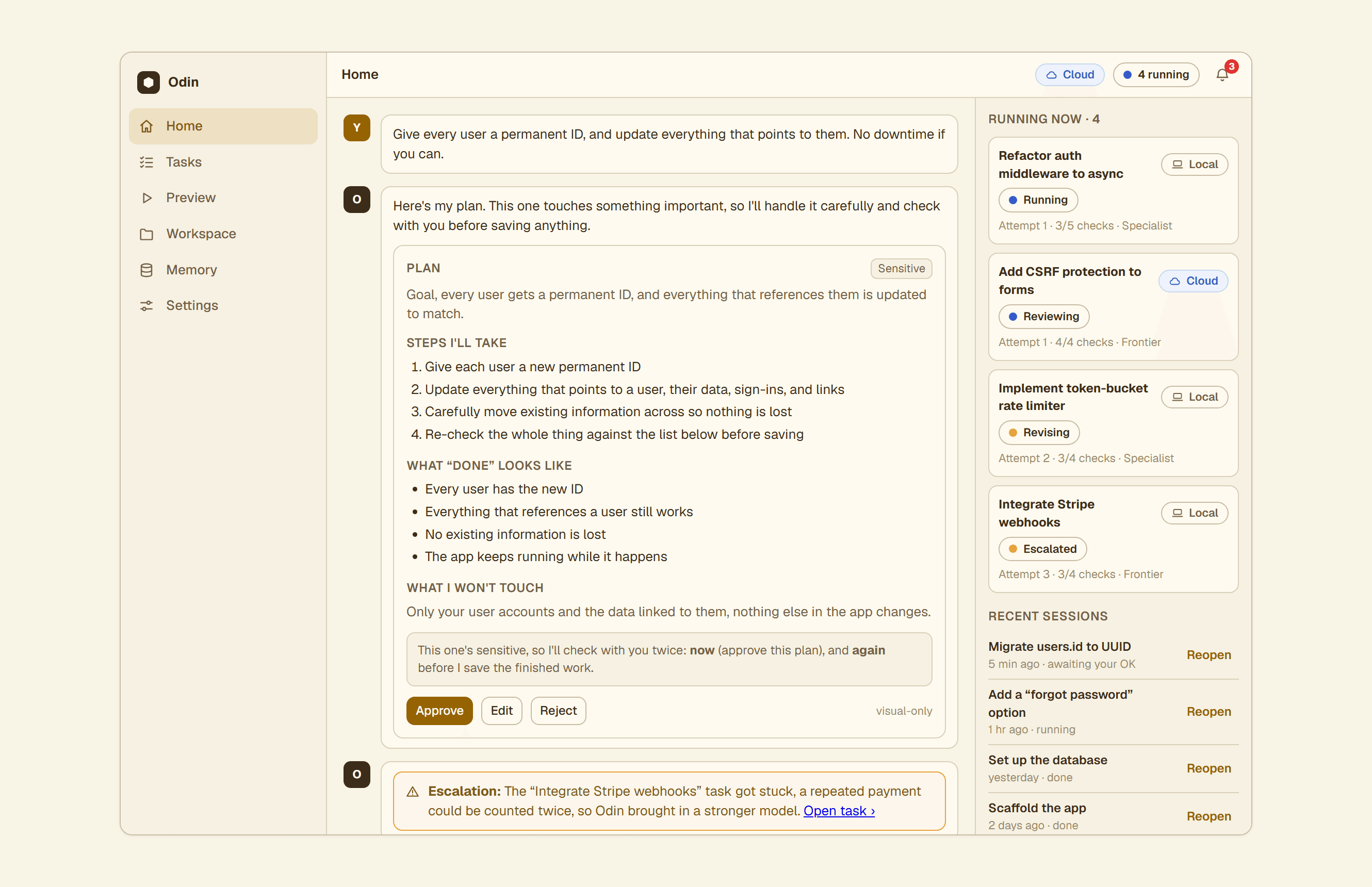Click the Home house icon in sidebar
1372x887 pixels.
point(147,126)
